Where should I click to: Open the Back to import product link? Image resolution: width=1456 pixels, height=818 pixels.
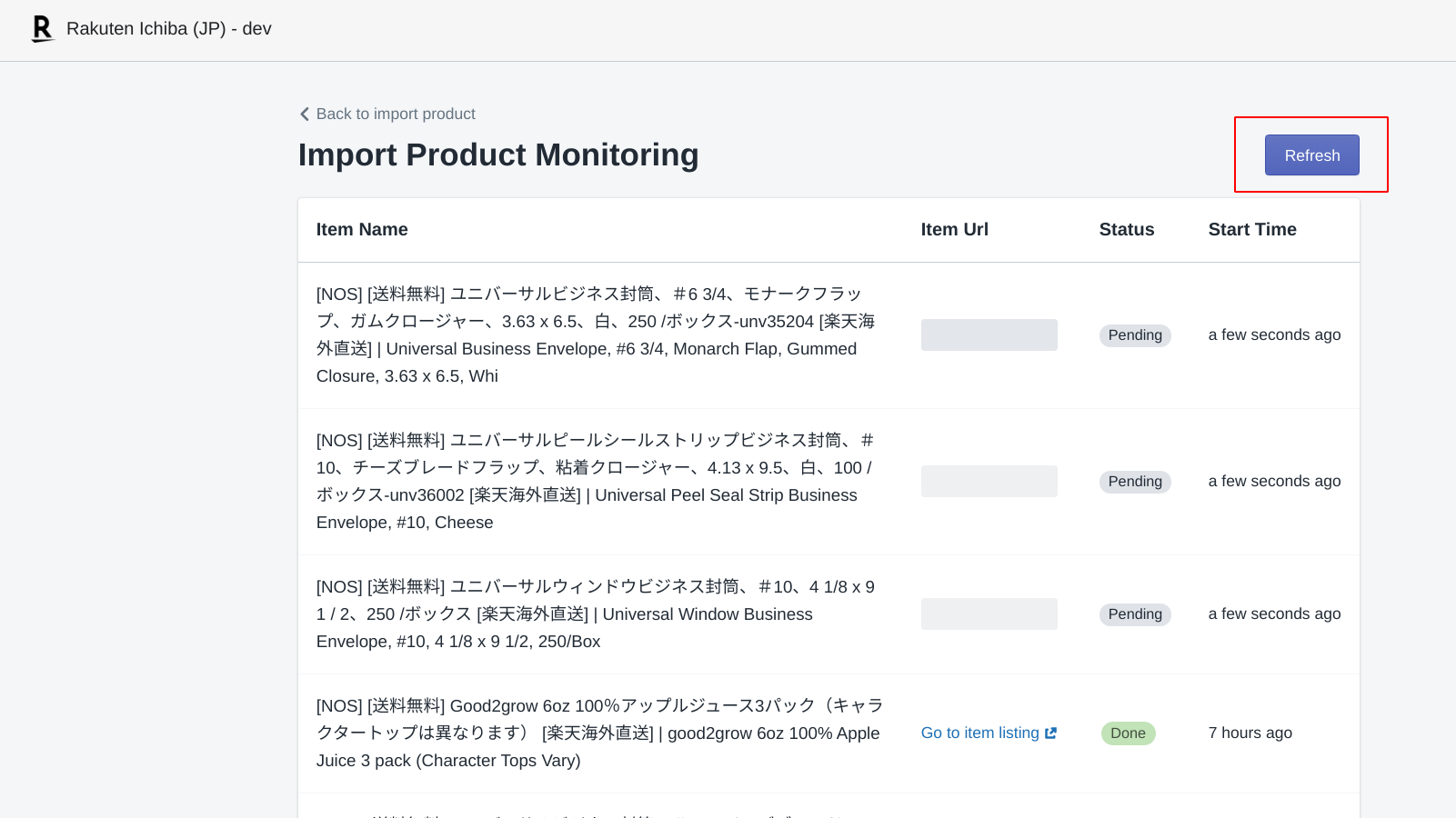pyautogui.click(x=395, y=115)
